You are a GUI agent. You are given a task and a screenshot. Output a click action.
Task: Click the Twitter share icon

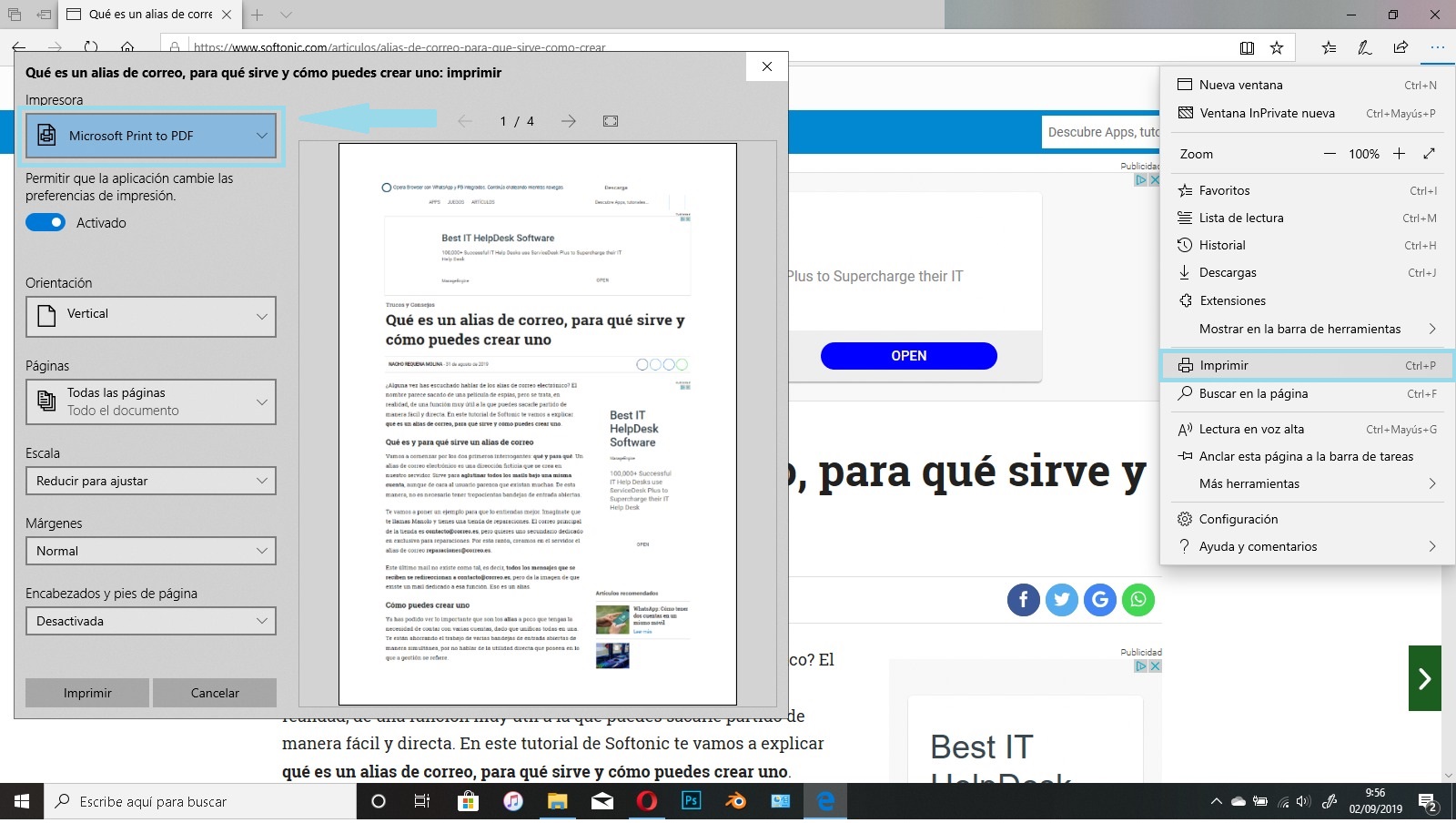tap(1062, 599)
